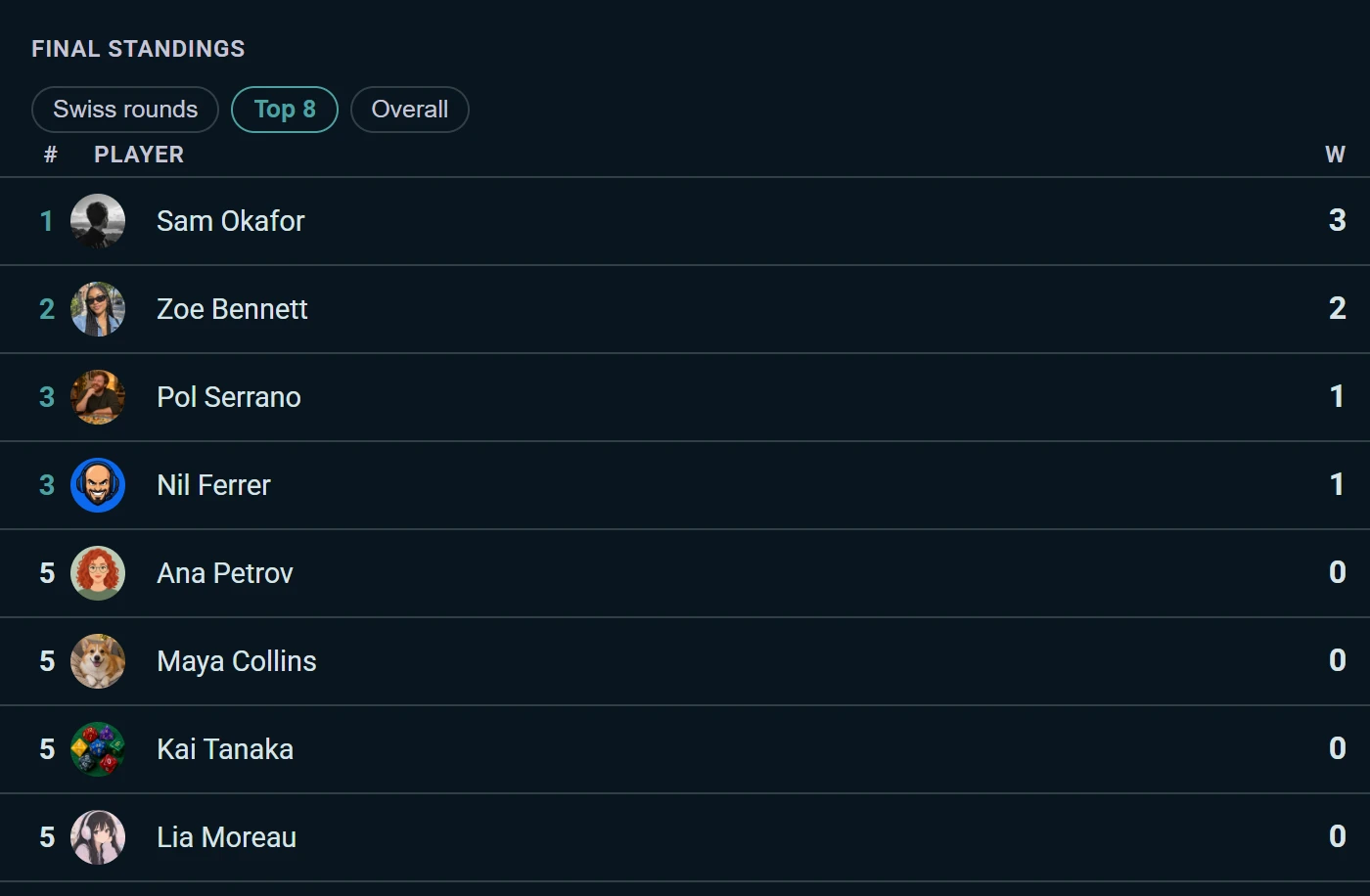Click the Nil Ferrer name
This screenshot has height=896, width=1370.
213,485
